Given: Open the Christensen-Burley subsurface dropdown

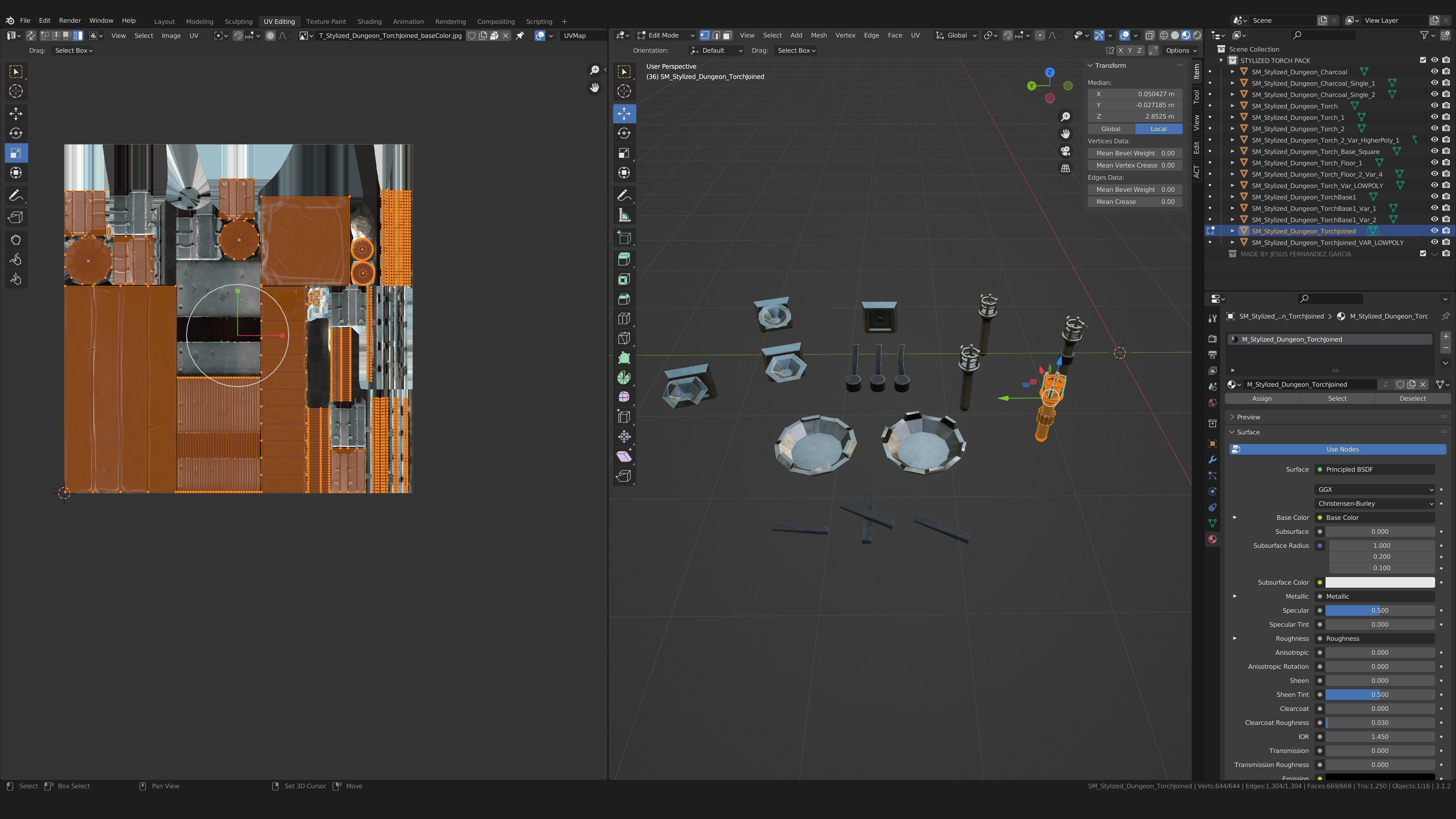Looking at the screenshot, I should pyautogui.click(x=1375, y=504).
